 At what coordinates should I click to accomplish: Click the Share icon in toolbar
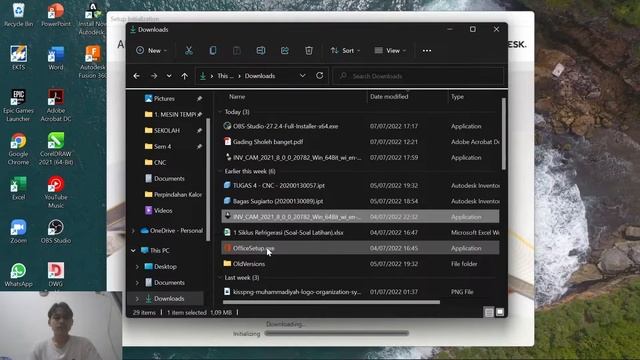pos(285,51)
